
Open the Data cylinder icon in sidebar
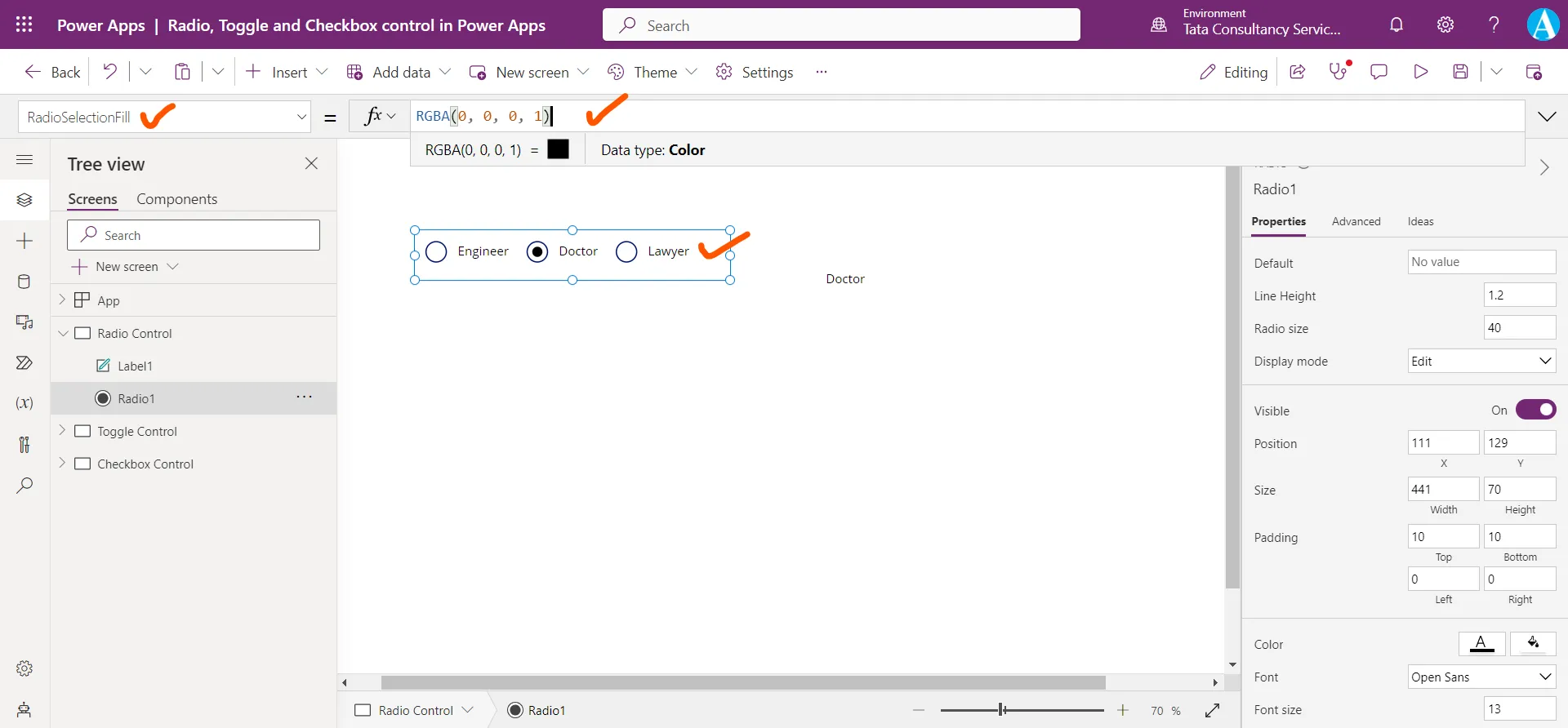coord(24,282)
